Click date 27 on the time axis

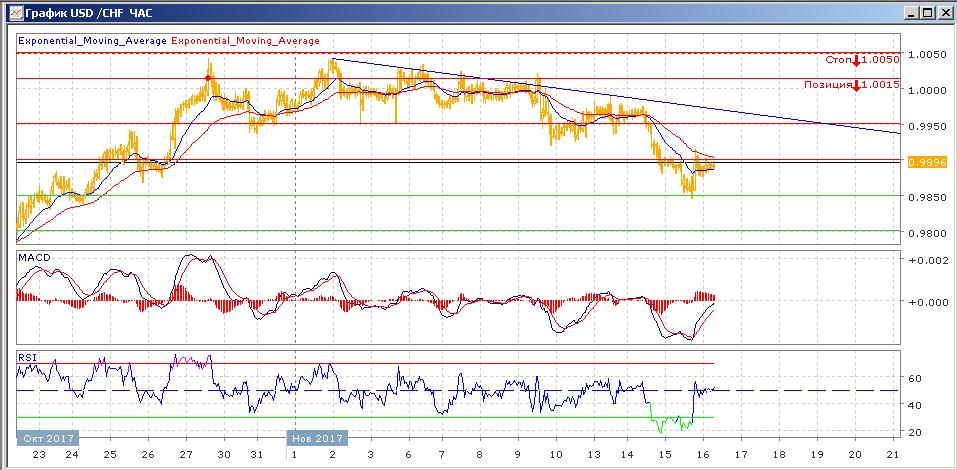[189, 453]
